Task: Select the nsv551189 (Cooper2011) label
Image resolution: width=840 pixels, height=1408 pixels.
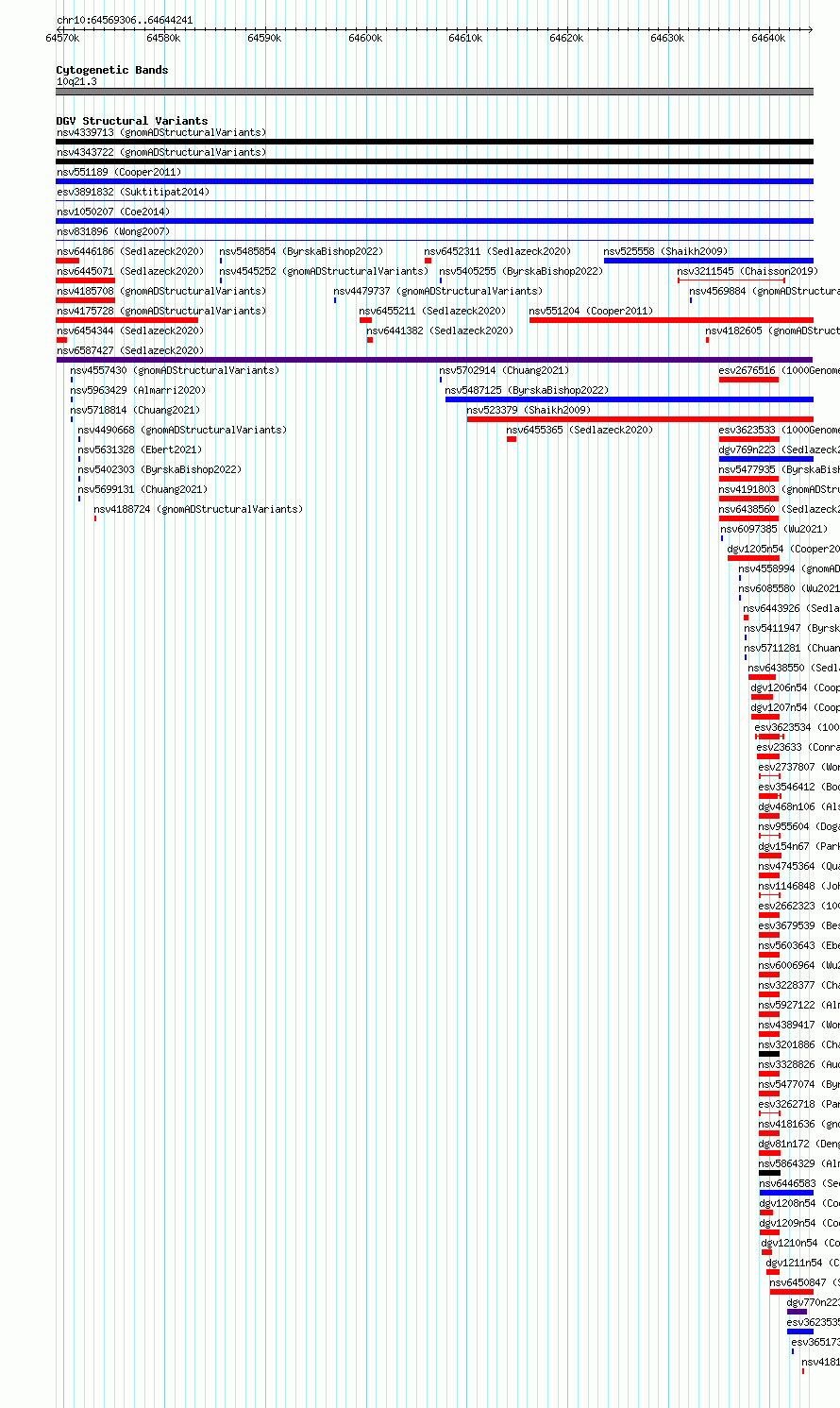Action: (119, 172)
